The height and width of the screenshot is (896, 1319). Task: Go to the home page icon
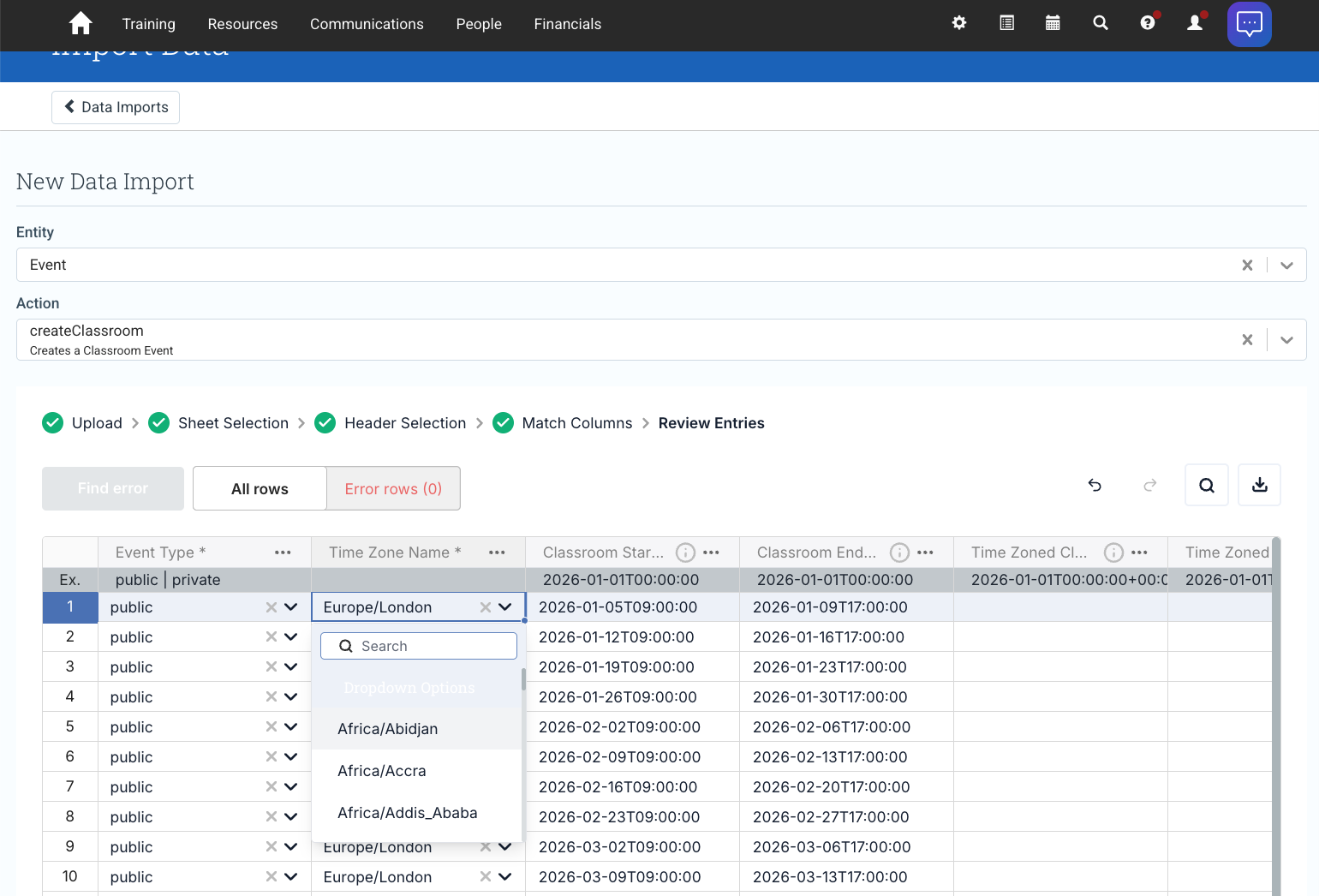(81, 23)
